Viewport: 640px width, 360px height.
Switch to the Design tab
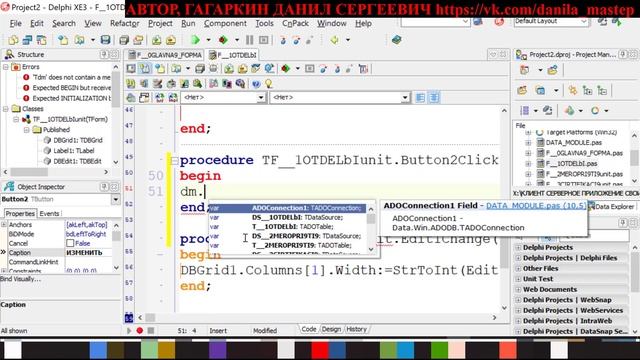[331, 329]
